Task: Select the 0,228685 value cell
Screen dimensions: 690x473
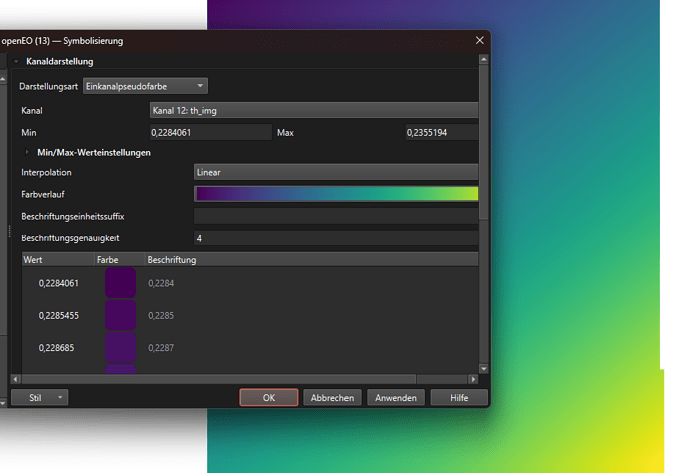Action: [58, 347]
